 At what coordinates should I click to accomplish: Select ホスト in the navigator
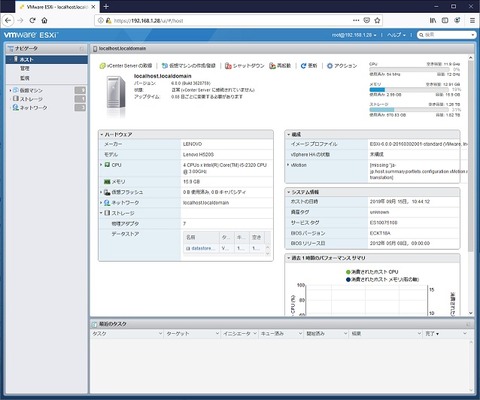(47, 59)
